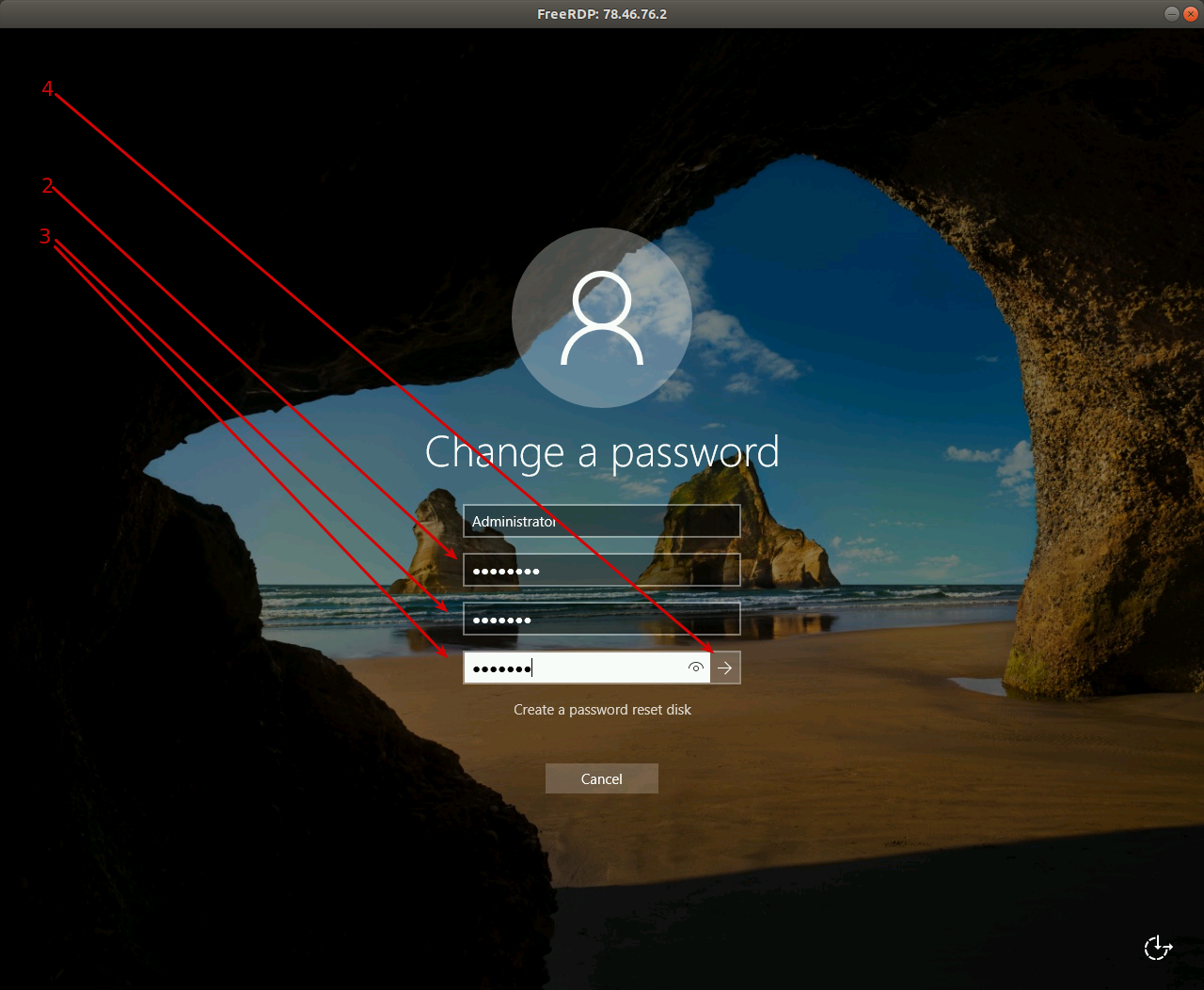1204x990 pixels.
Task: Click the FreeRDP: 78.46.76.2 title bar
Action: coord(602,14)
